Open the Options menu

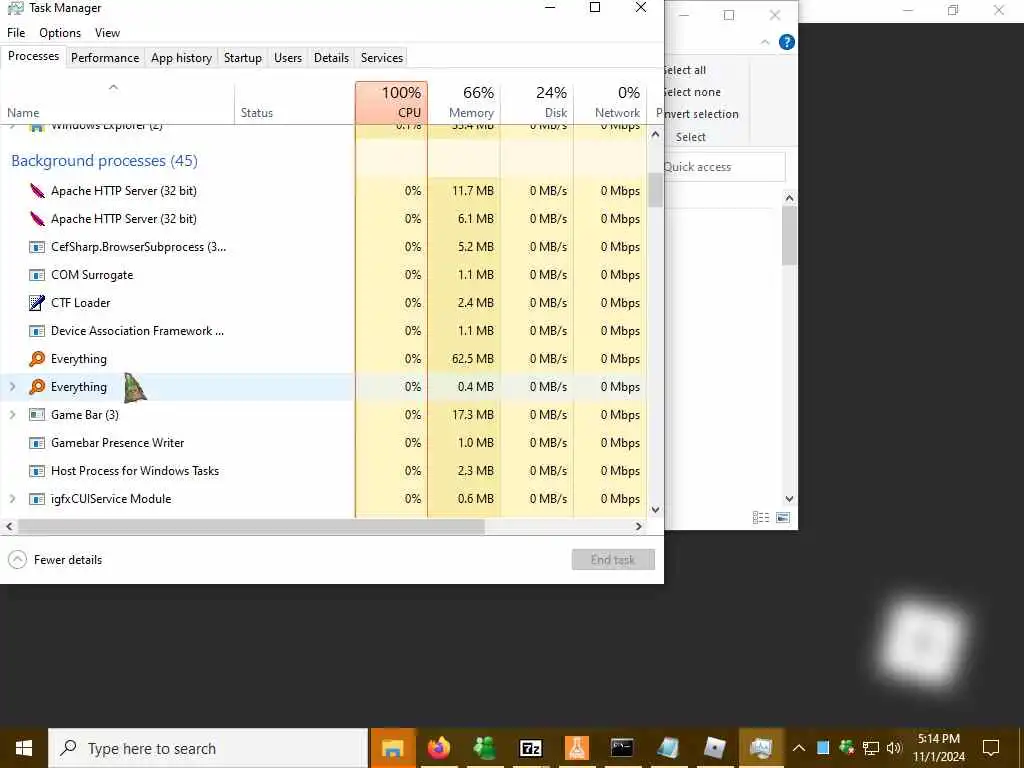coord(60,33)
